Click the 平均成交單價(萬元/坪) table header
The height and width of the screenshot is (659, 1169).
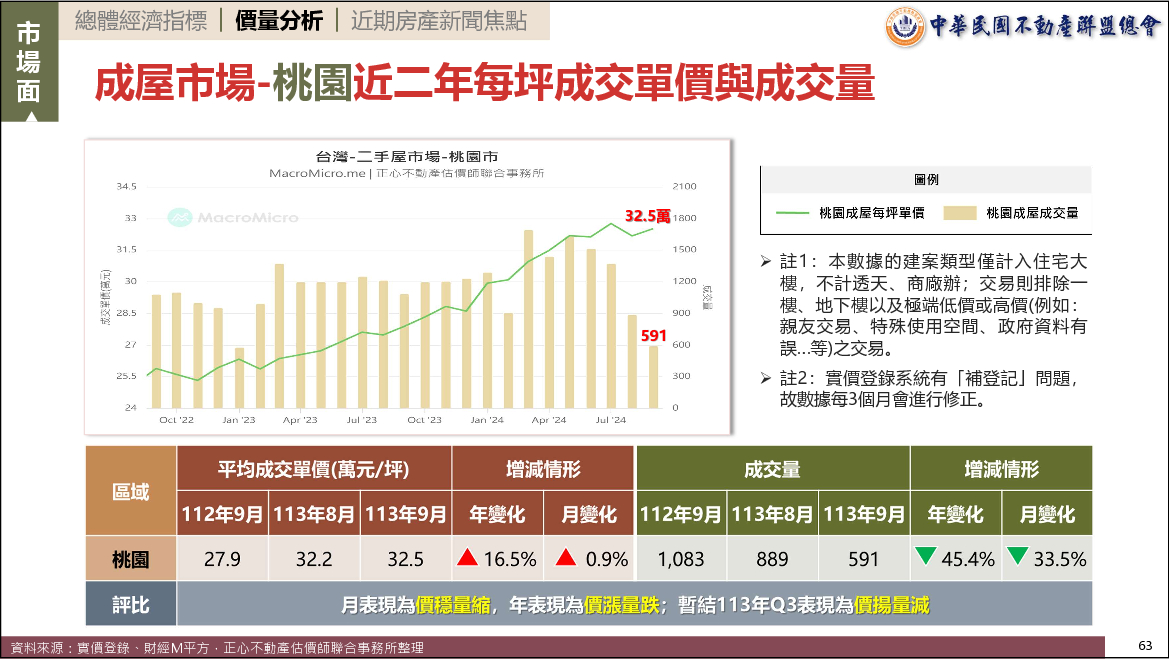(314, 469)
